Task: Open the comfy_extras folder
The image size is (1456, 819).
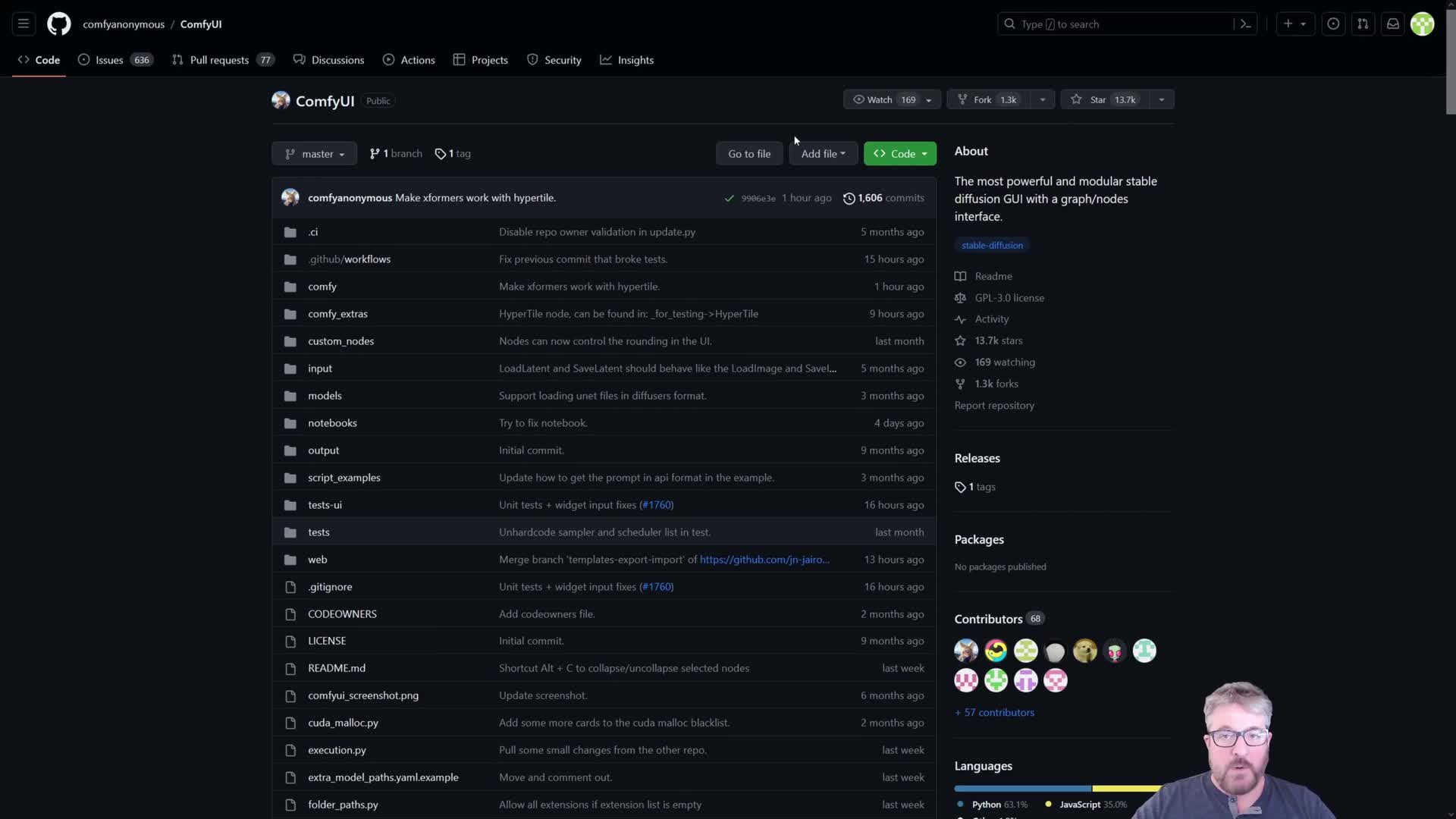Action: tap(337, 314)
